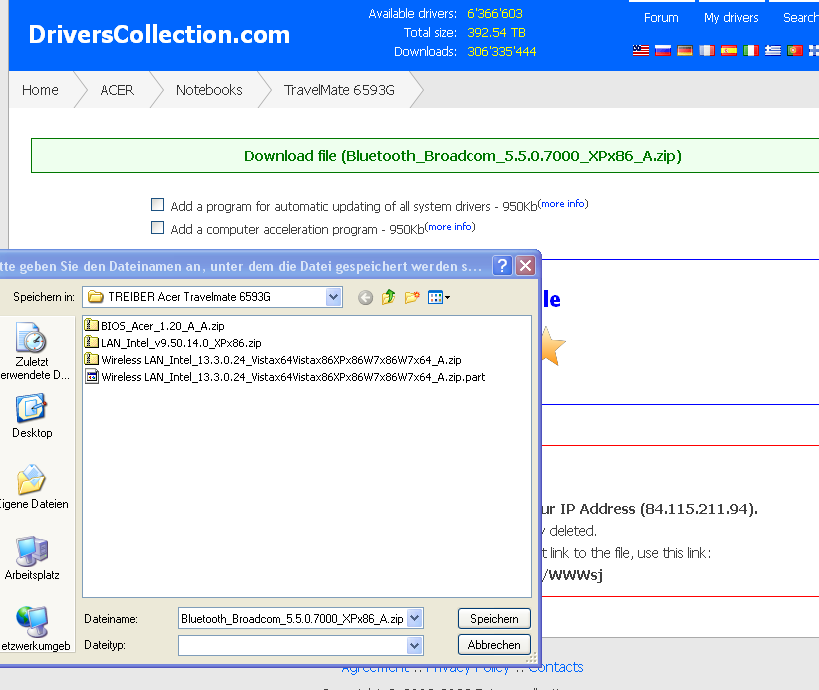Select LAN_Intel_v9.50.14.0_XPx86.zip file

coord(173,343)
